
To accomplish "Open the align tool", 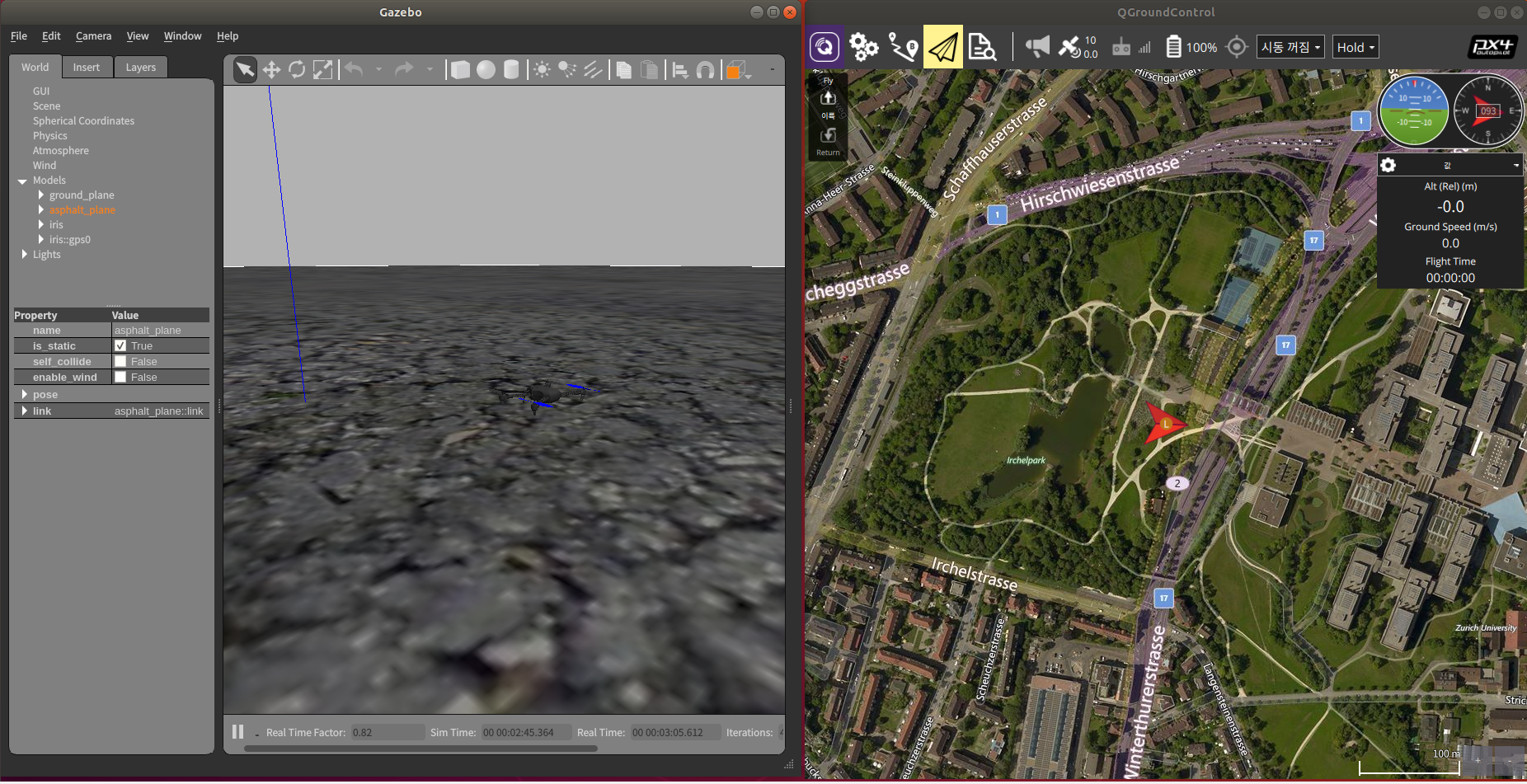I will pos(680,70).
